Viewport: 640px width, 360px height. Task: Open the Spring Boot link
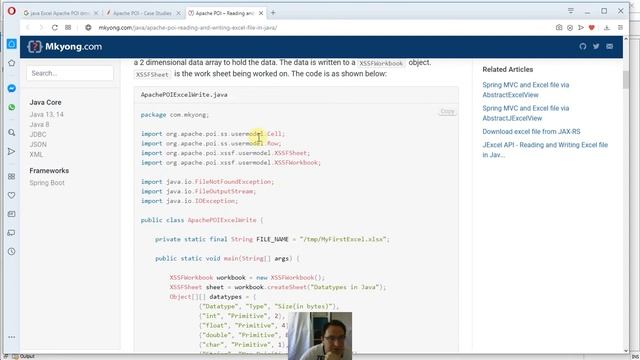pyautogui.click(x=47, y=183)
